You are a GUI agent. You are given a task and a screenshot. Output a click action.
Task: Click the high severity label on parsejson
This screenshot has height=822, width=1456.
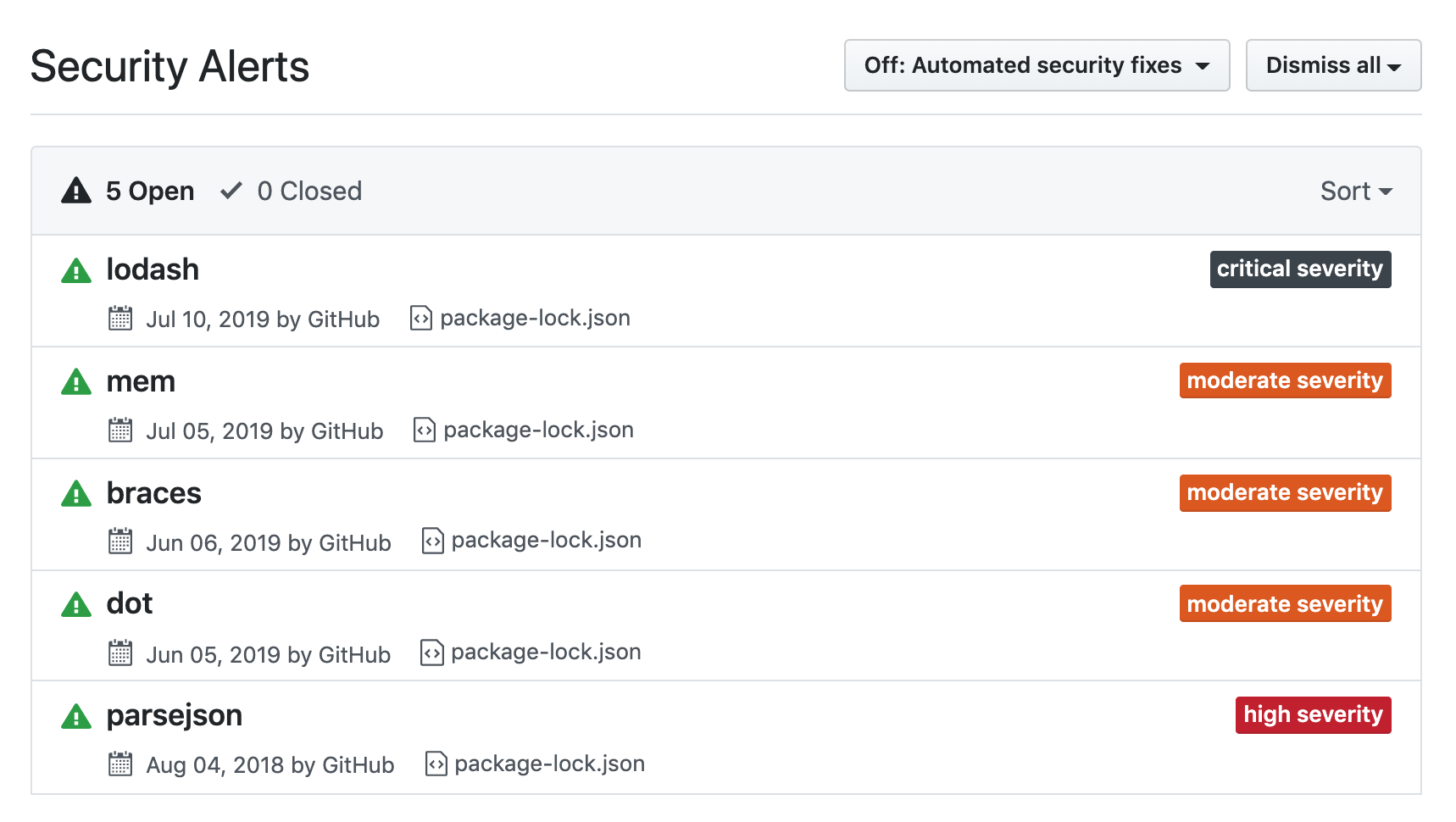pyautogui.click(x=1313, y=715)
